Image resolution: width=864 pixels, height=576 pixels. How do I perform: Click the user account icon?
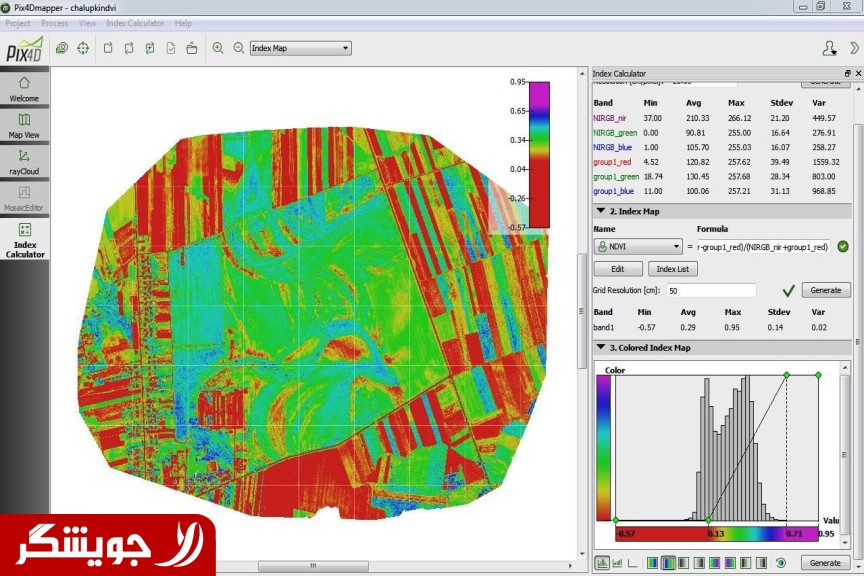coord(829,48)
